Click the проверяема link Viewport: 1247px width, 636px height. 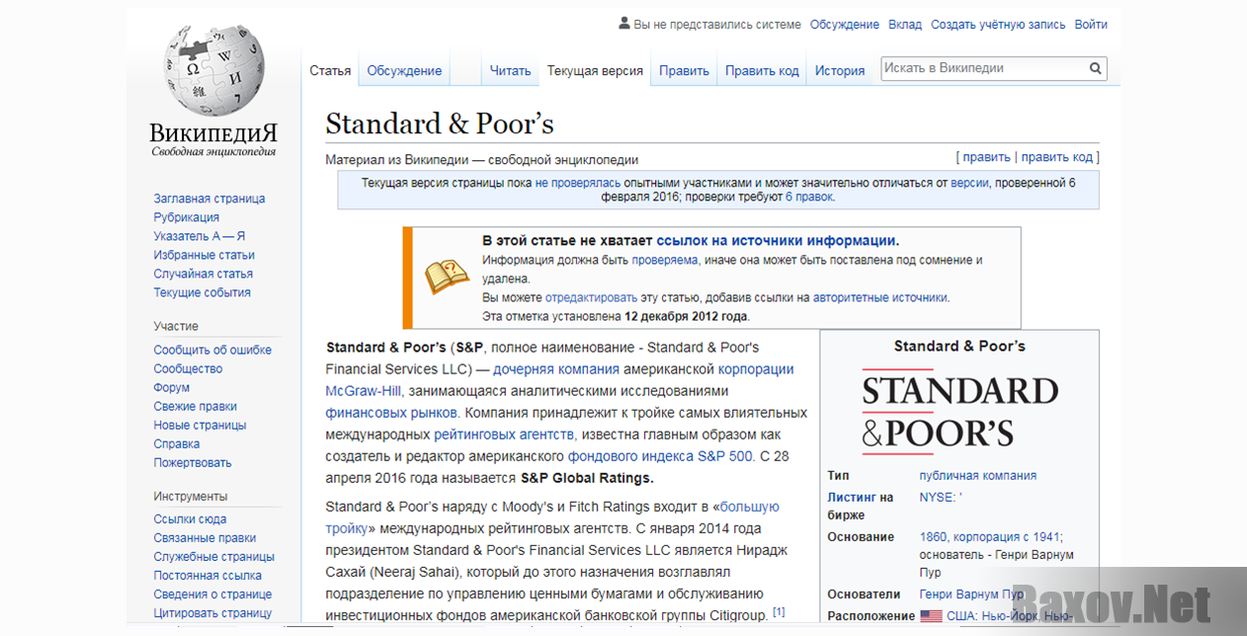tap(665, 260)
